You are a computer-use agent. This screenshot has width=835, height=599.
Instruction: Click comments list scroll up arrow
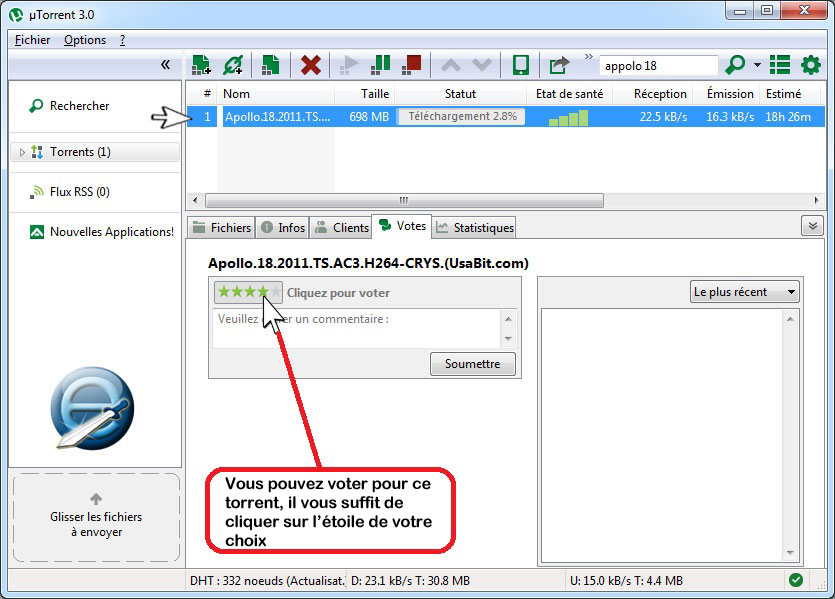(790, 319)
